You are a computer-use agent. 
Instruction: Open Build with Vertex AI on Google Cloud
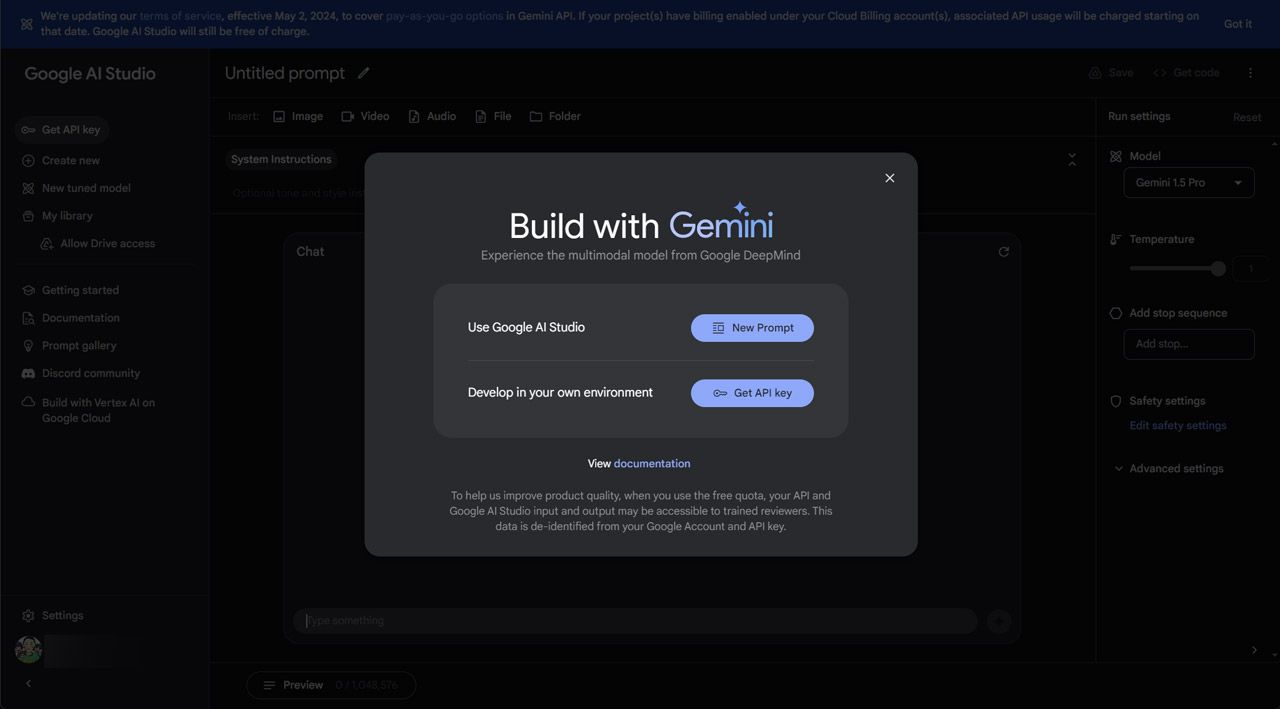coord(89,411)
